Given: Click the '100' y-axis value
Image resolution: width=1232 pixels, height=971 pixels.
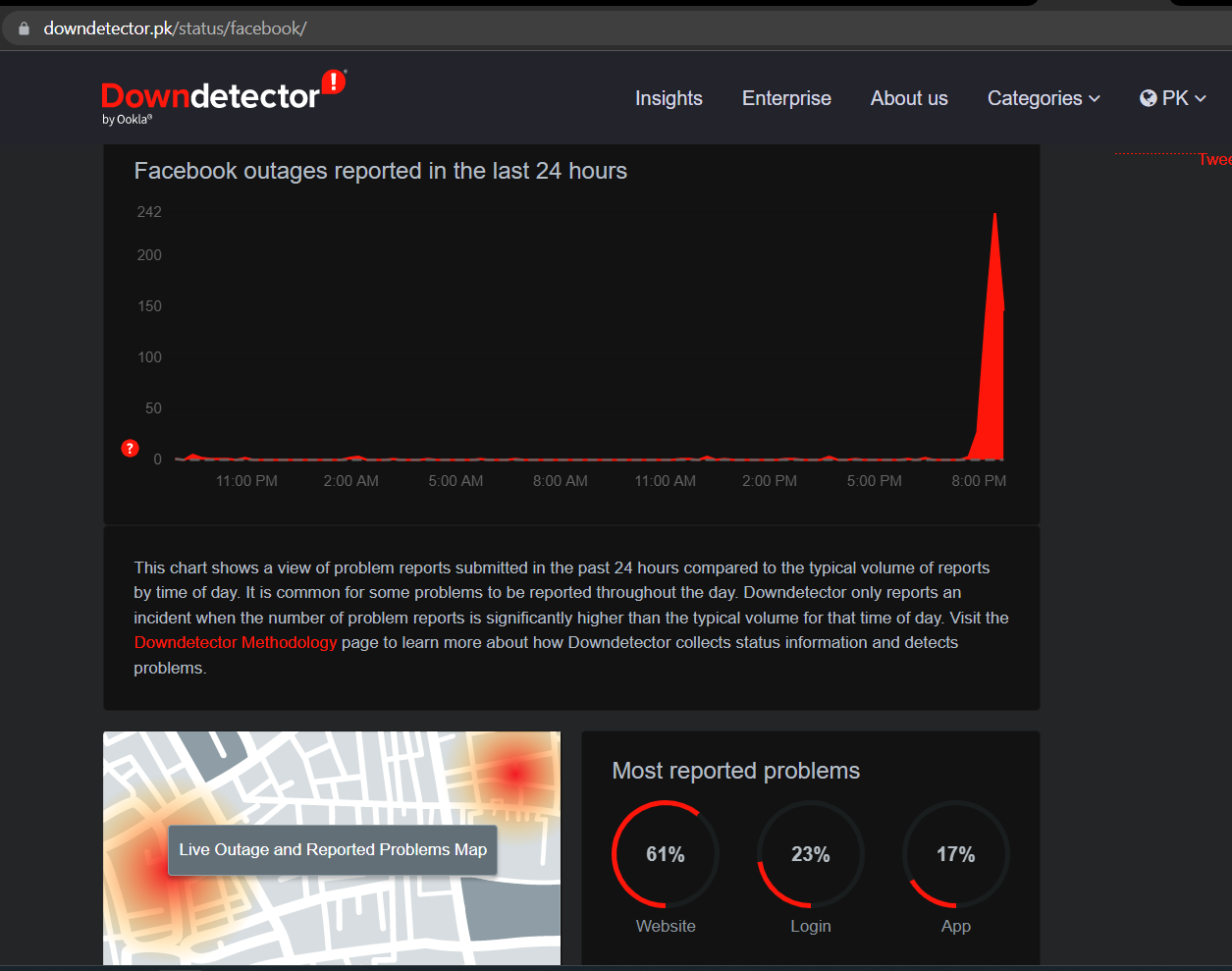Looking at the screenshot, I should [x=149, y=357].
